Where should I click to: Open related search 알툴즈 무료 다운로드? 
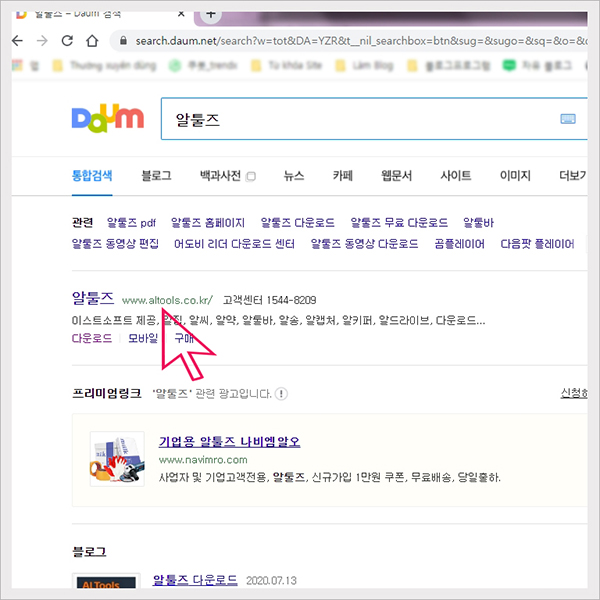click(399, 223)
